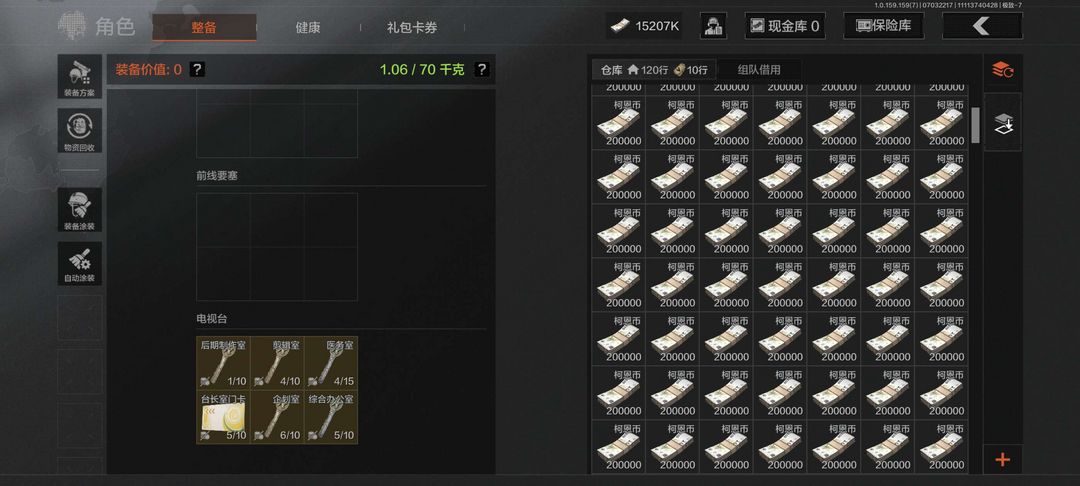Go back with the left arrow button
The width and height of the screenshot is (1080, 486).
982,26
